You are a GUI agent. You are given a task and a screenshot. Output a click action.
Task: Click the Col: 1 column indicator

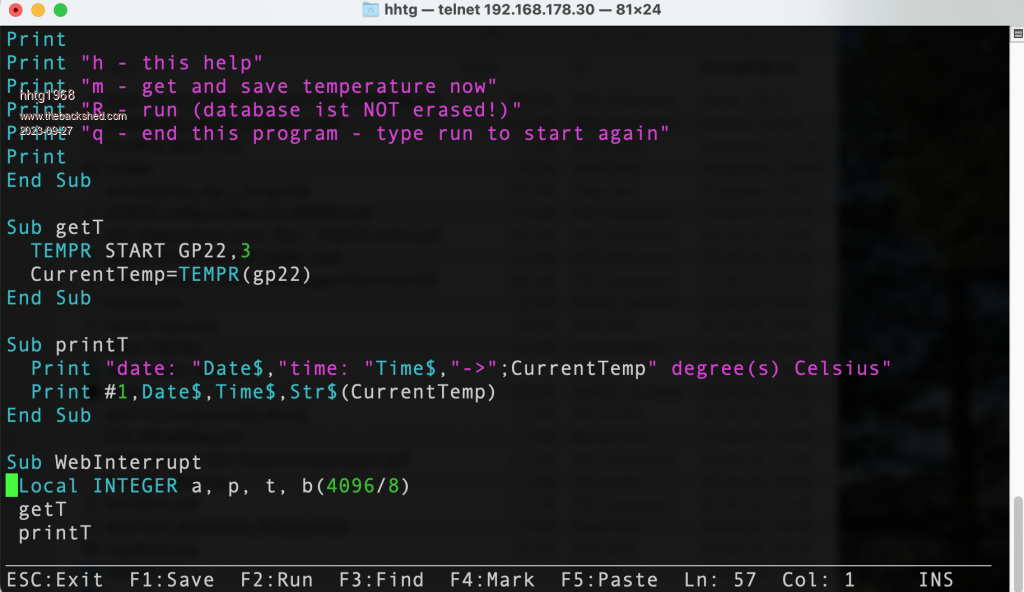click(819, 580)
